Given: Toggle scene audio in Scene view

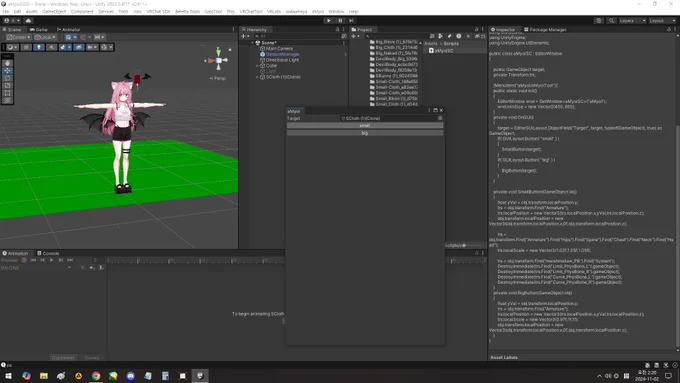Looking at the screenshot, I should click(x=51, y=47).
